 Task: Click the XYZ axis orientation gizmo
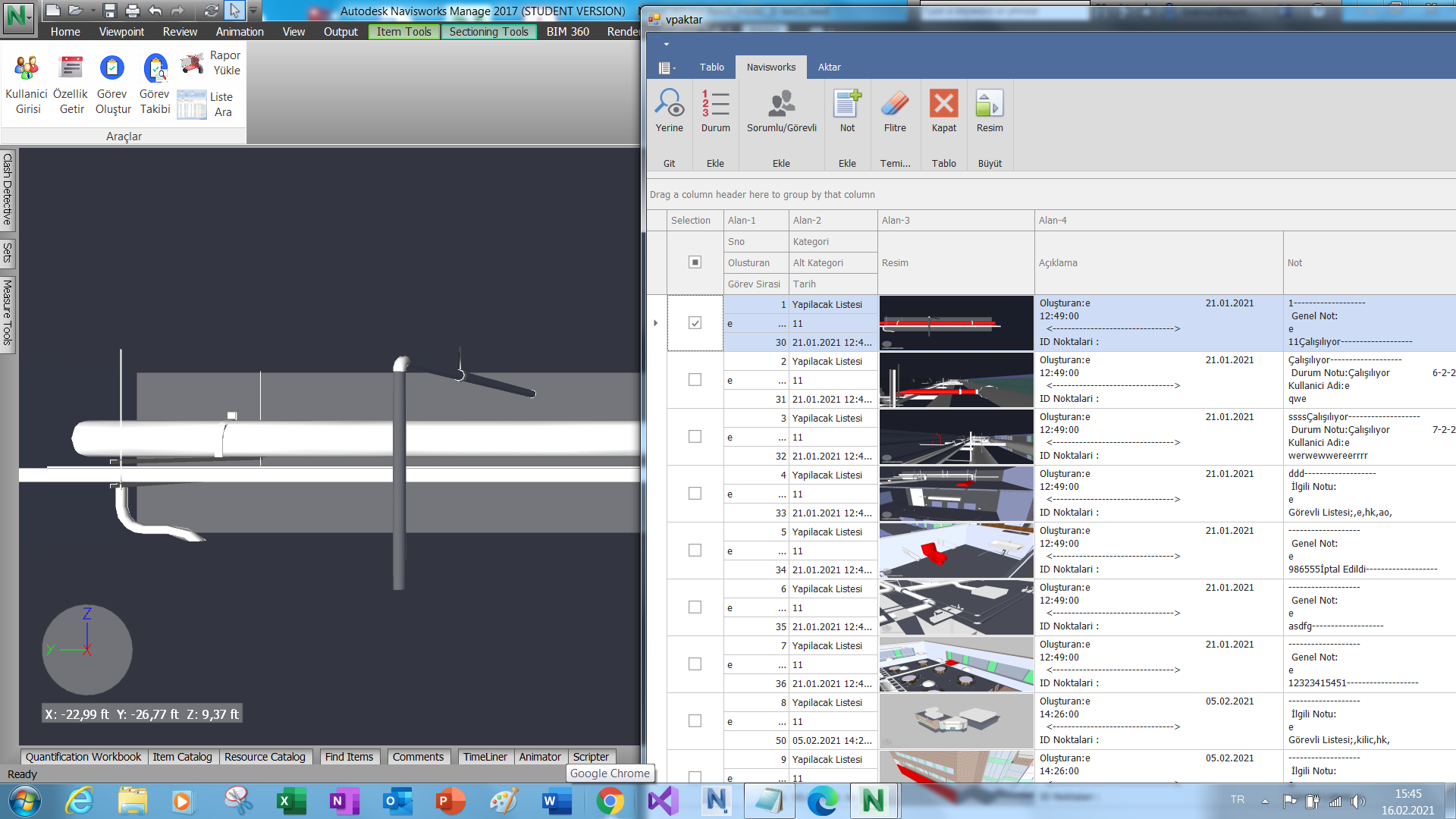tap(86, 649)
